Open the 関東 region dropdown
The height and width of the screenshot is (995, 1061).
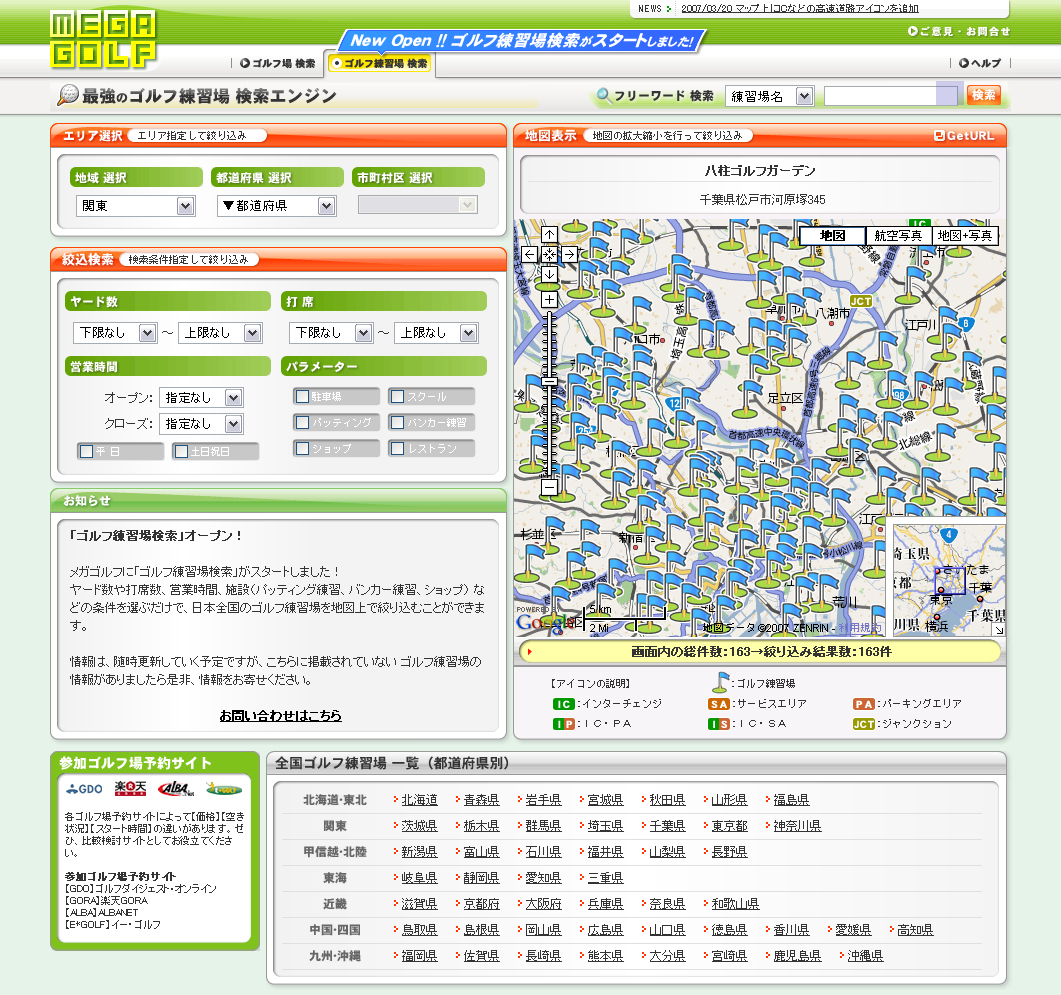[x=135, y=205]
